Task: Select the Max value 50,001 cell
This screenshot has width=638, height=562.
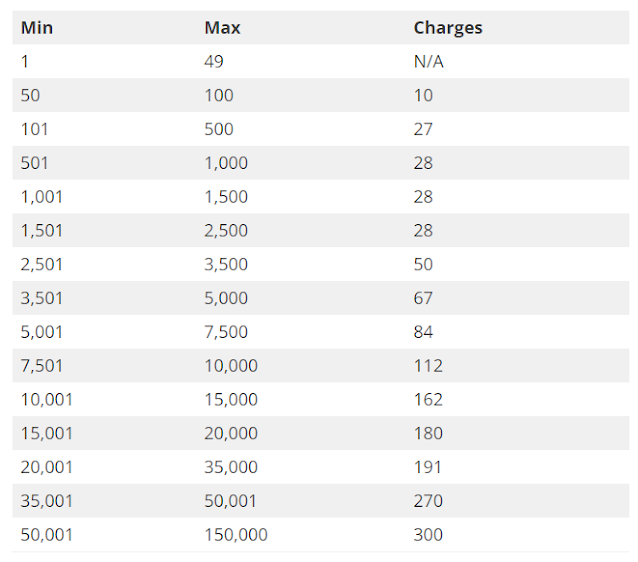Action: (230, 501)
